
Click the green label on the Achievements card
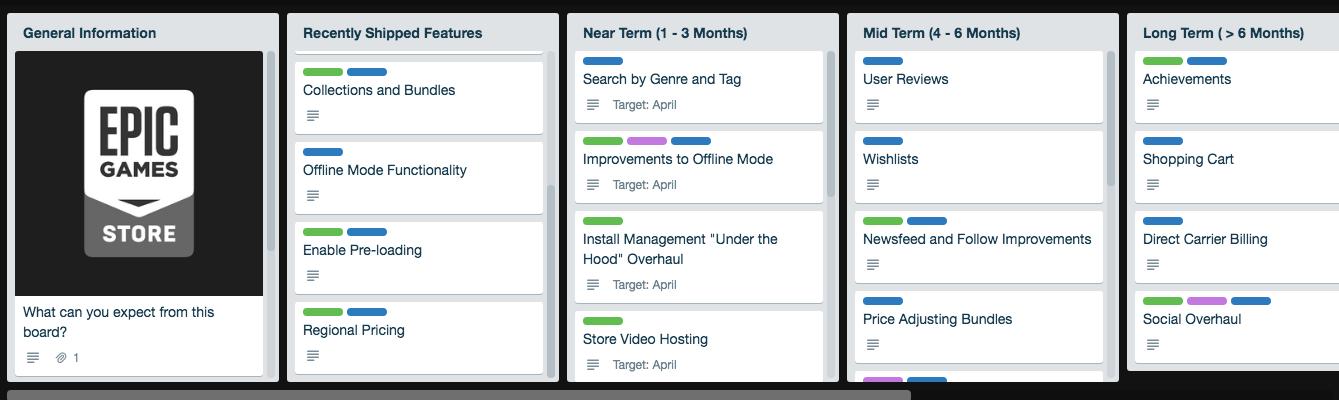1163,61
